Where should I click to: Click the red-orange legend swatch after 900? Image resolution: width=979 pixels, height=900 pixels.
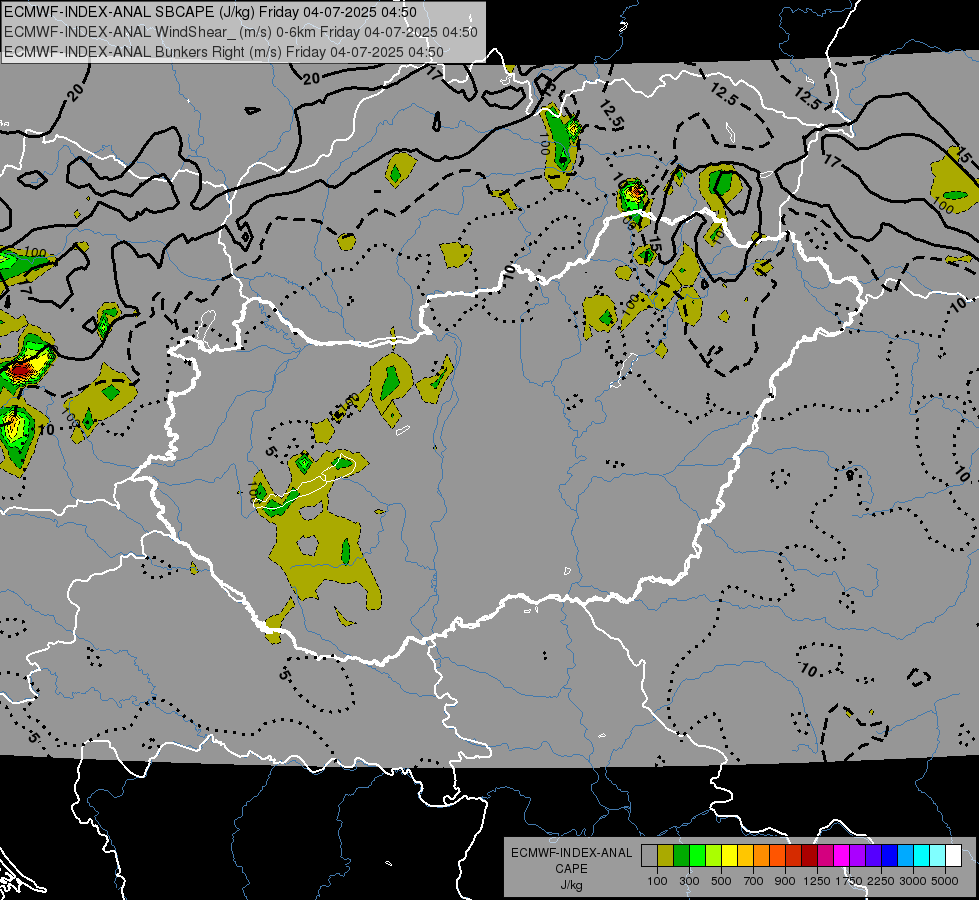(777, 856)
